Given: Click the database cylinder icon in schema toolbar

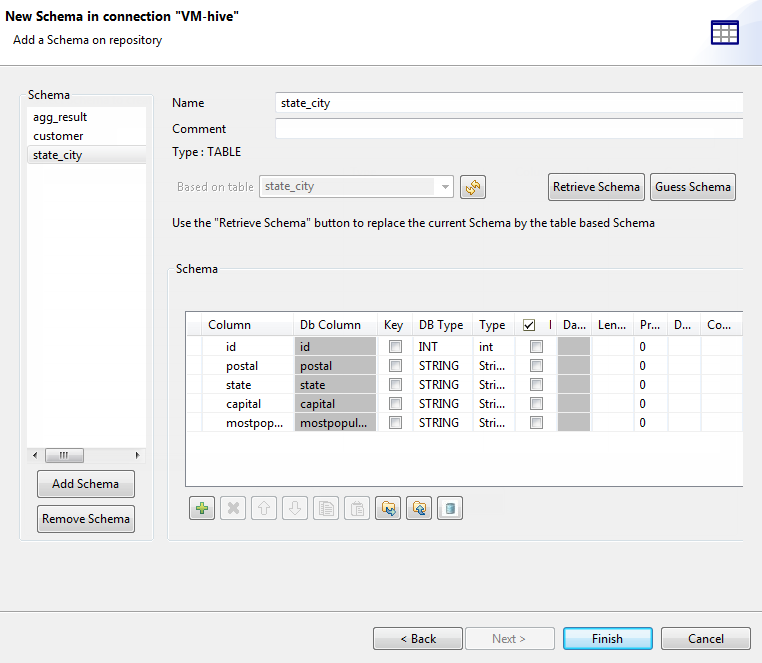Looking at the screenshot, I should [450, 508].
